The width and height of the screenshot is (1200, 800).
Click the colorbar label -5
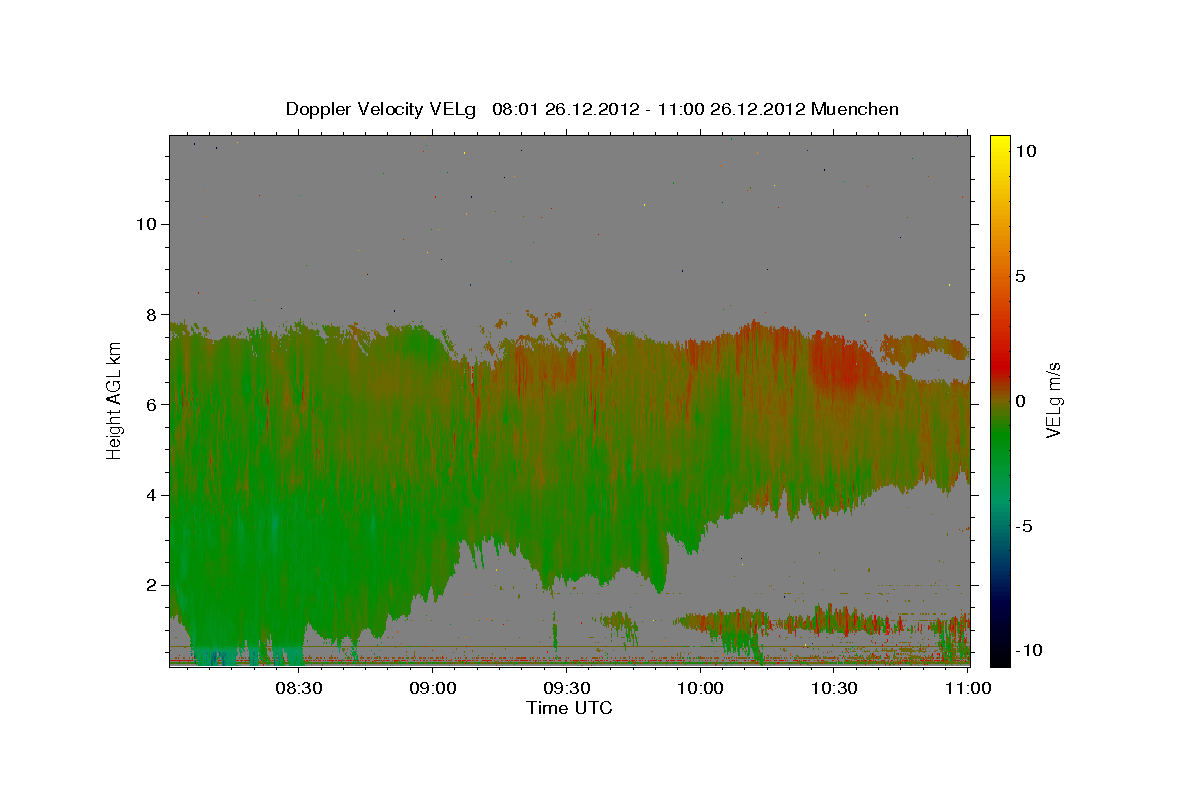[1025, 526]
